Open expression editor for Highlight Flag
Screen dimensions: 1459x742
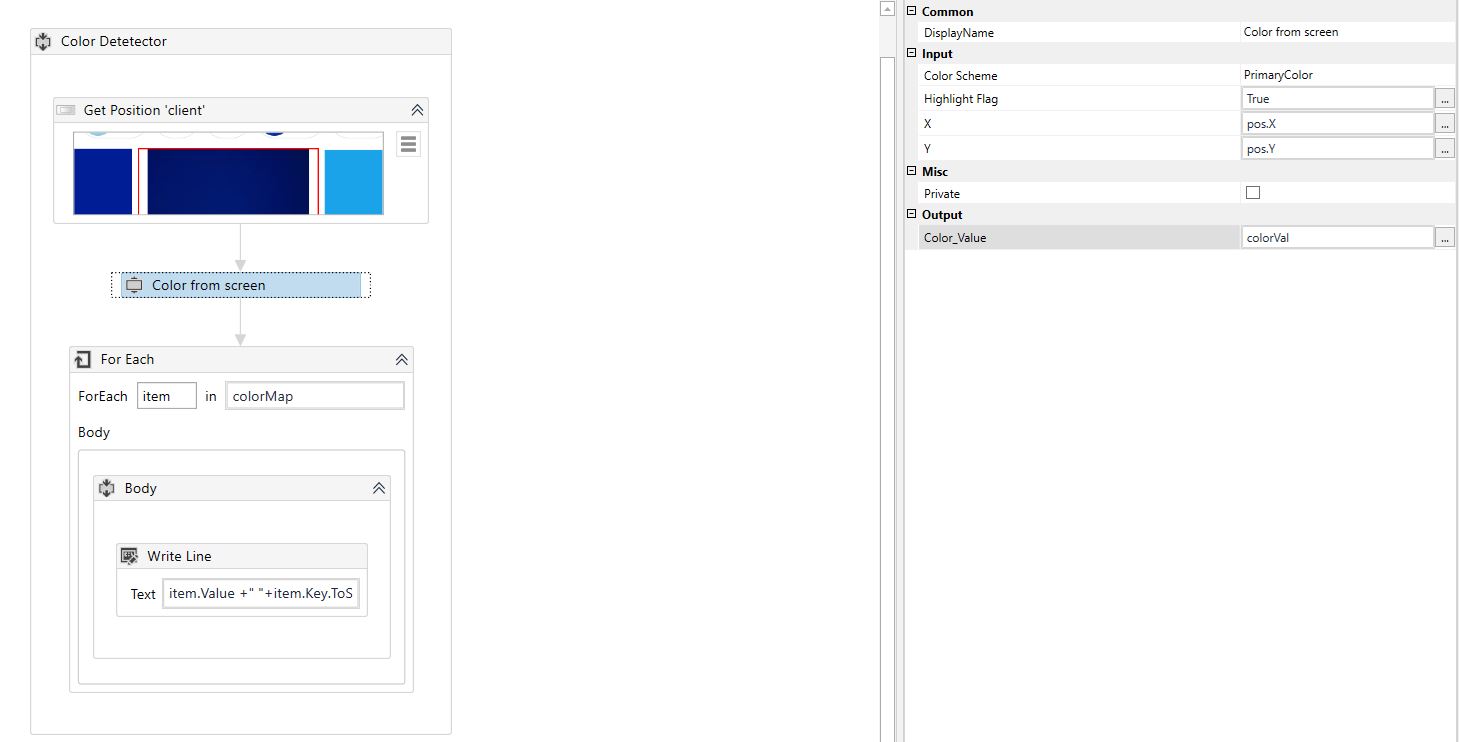[1445, 99]
